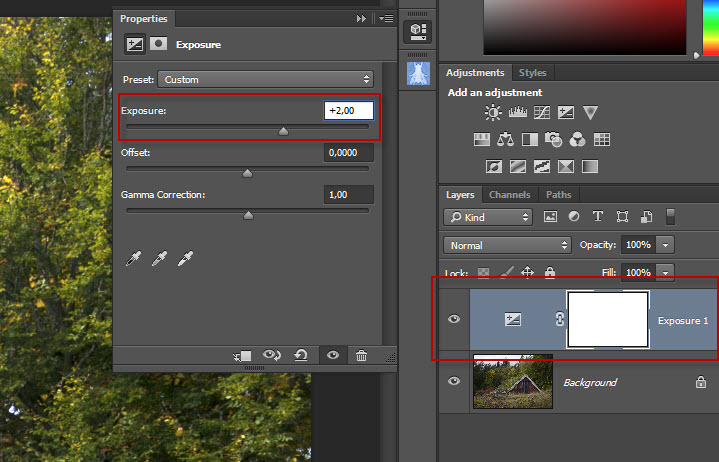Switch to the Layers tab
The width and height of the screenshot is (719, 462).
pyautogui.click(x=460, y=194)
